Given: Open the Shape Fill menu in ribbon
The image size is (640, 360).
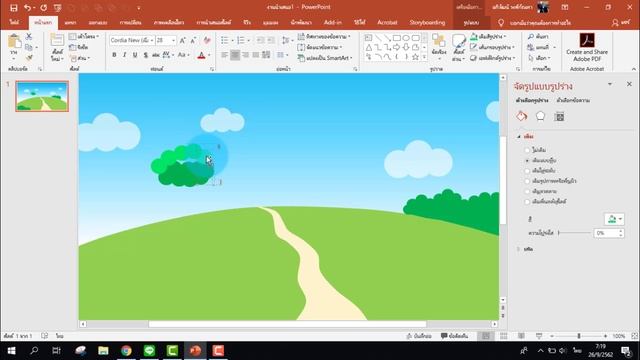Looking at the screenshot, I should click(x=488, y=37).
